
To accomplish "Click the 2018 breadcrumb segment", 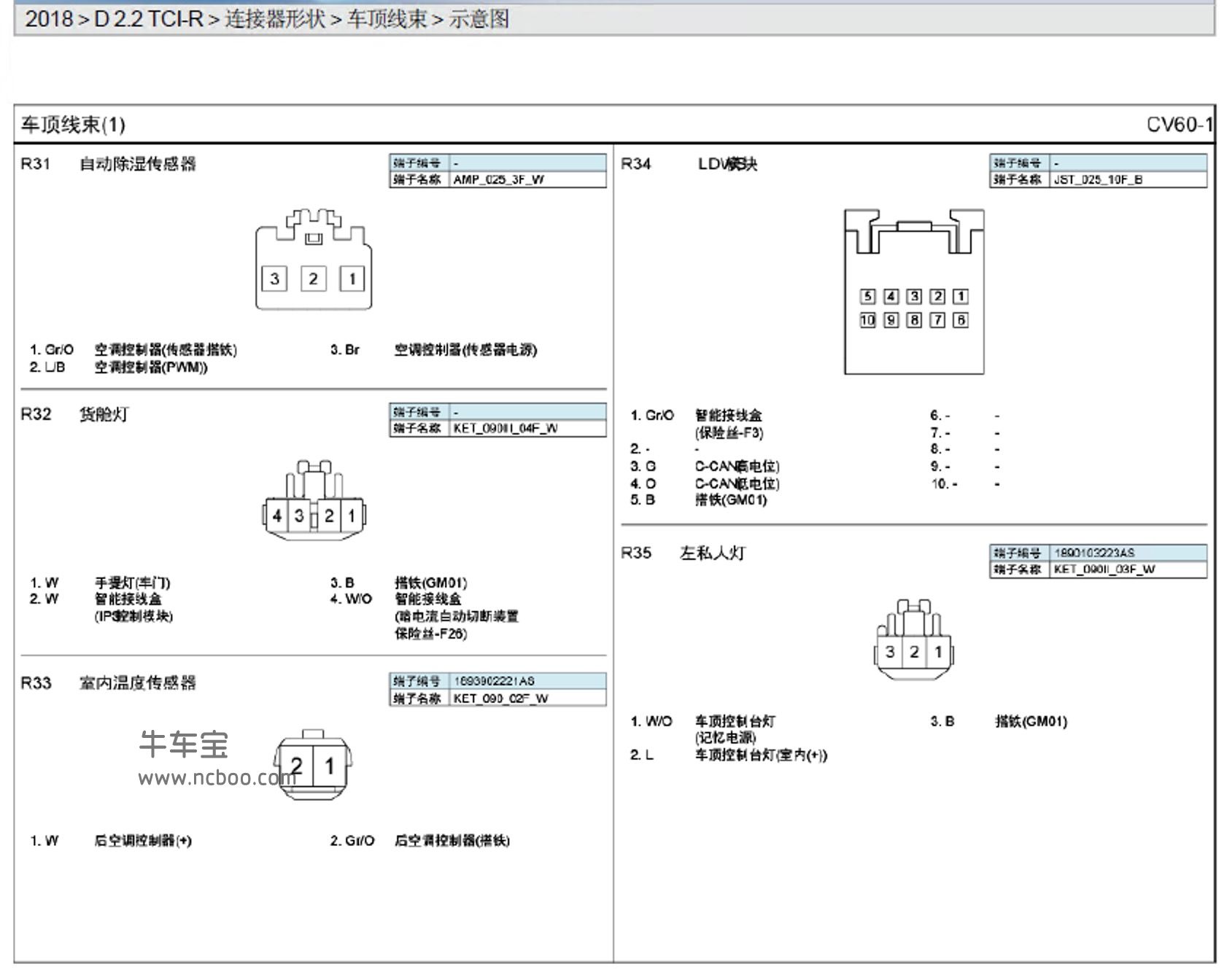I will (48, 18).
